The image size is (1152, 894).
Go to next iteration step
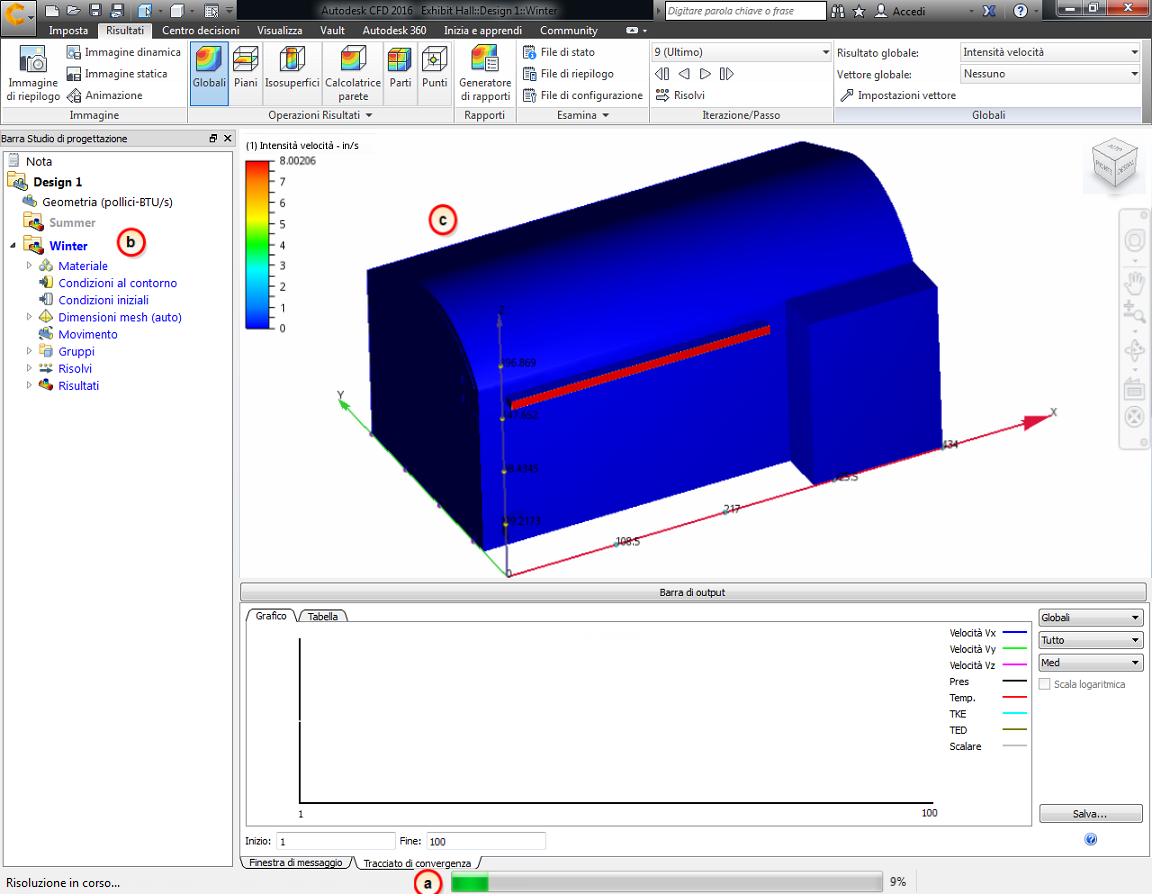(x=705, y=74)
